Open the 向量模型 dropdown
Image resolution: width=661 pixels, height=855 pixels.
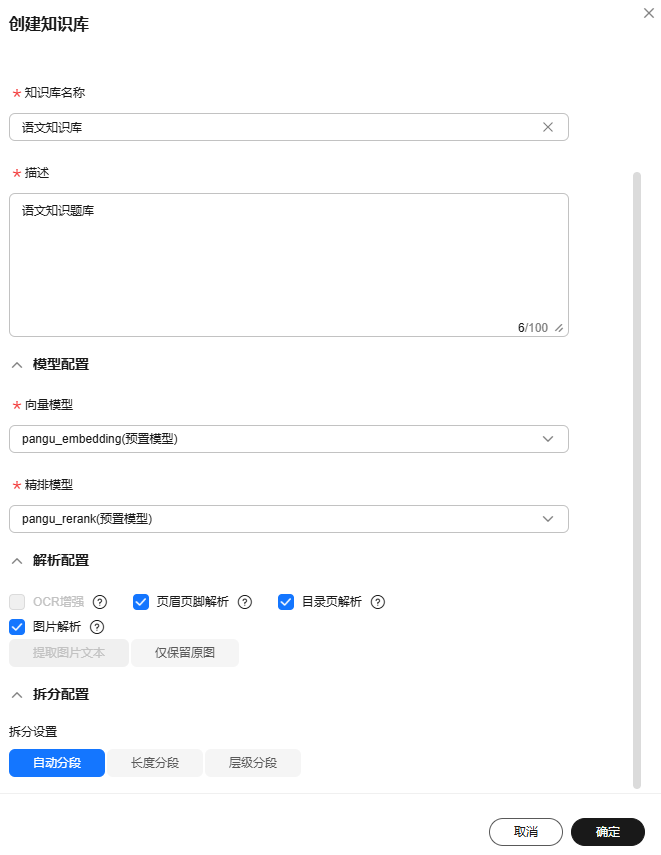[289, 439]
